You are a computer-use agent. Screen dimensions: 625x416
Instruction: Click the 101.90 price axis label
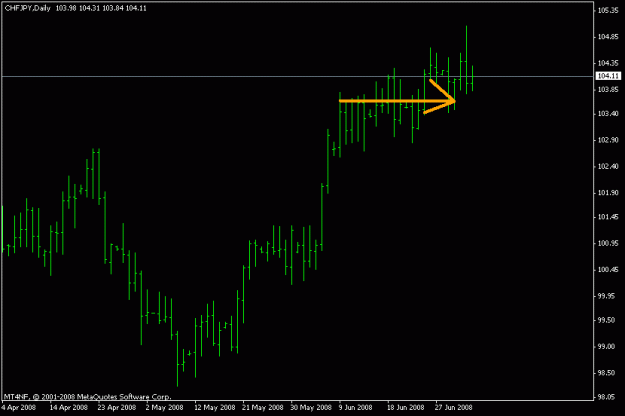[608, 192]
